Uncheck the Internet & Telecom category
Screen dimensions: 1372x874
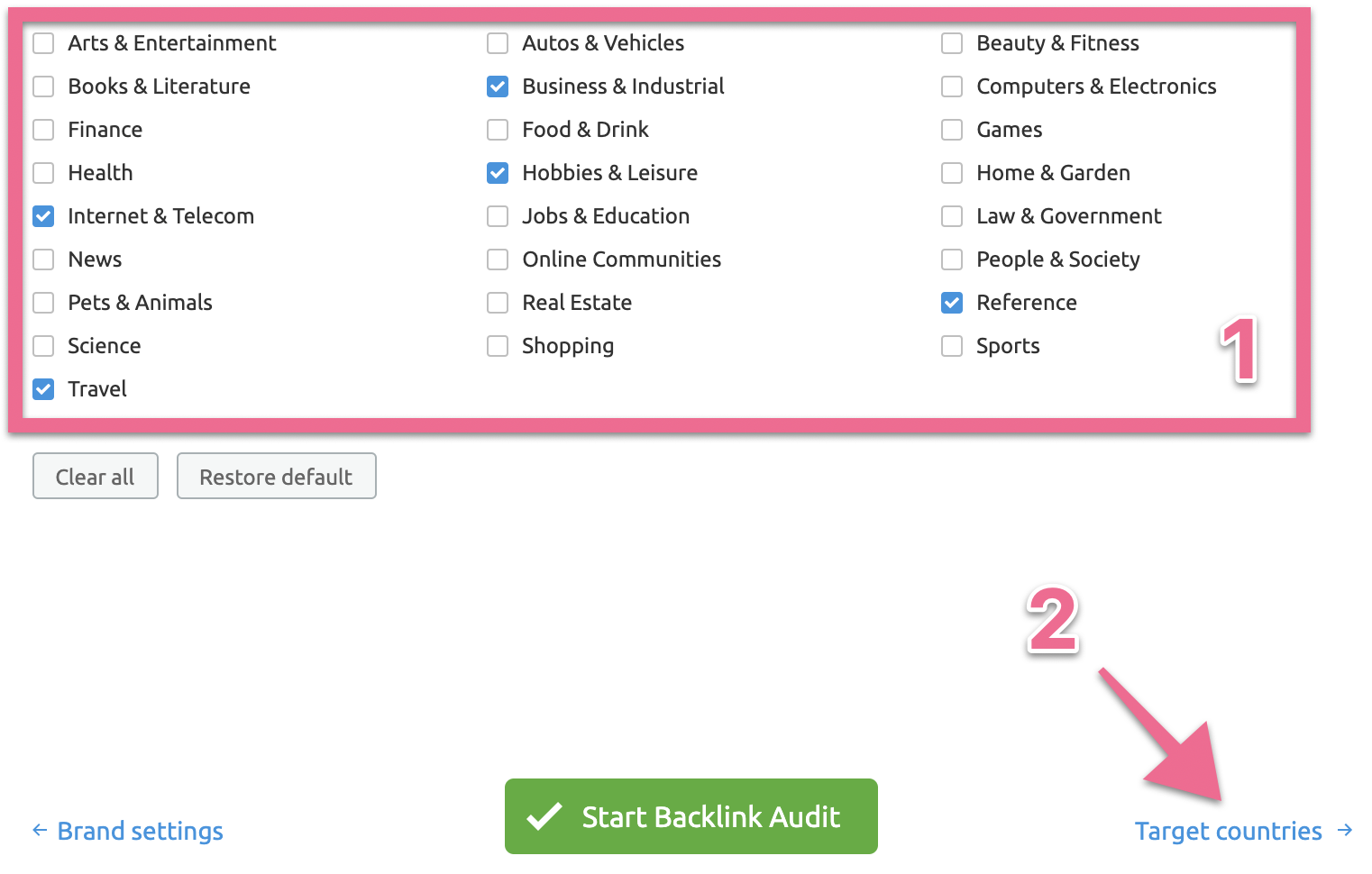pyautogui.click(x=43, y=216)
